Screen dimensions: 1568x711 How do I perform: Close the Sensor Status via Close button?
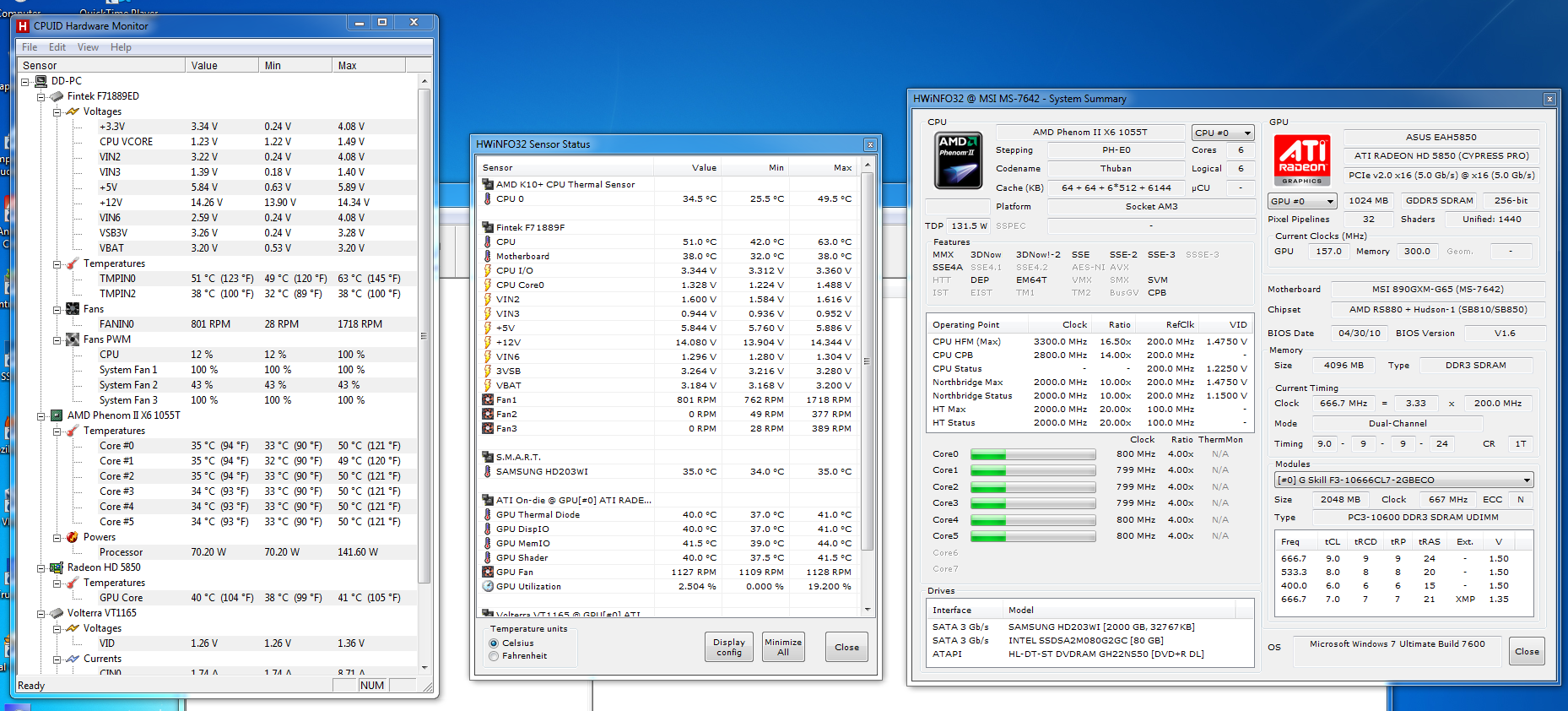click(847, 647)
